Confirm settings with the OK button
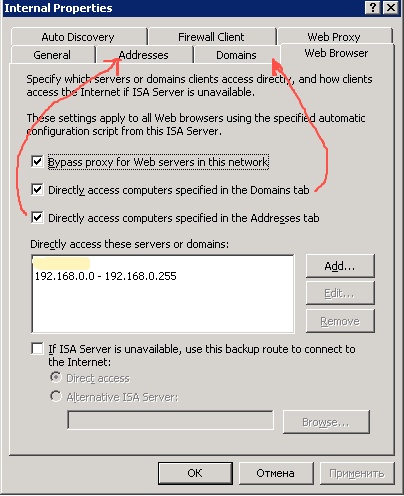Viewport: 404px width, 496px height. [x=195, y=473]
